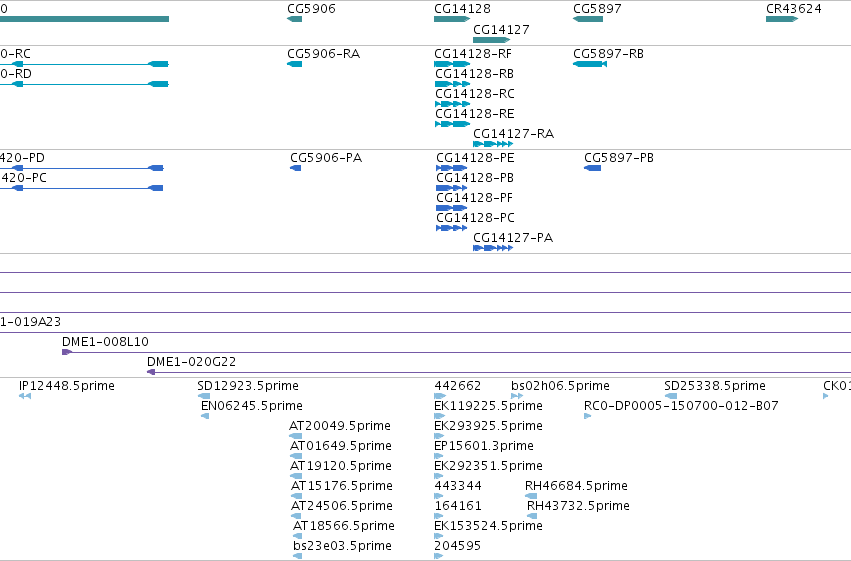Screen dimensions: 851x561
Task: Open transcript CG14128-RB
Action: tap(474, 74)
